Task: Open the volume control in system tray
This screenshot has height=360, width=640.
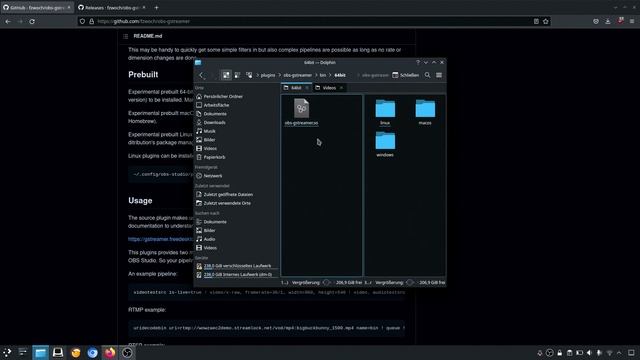Action: (x=589, y=353)
